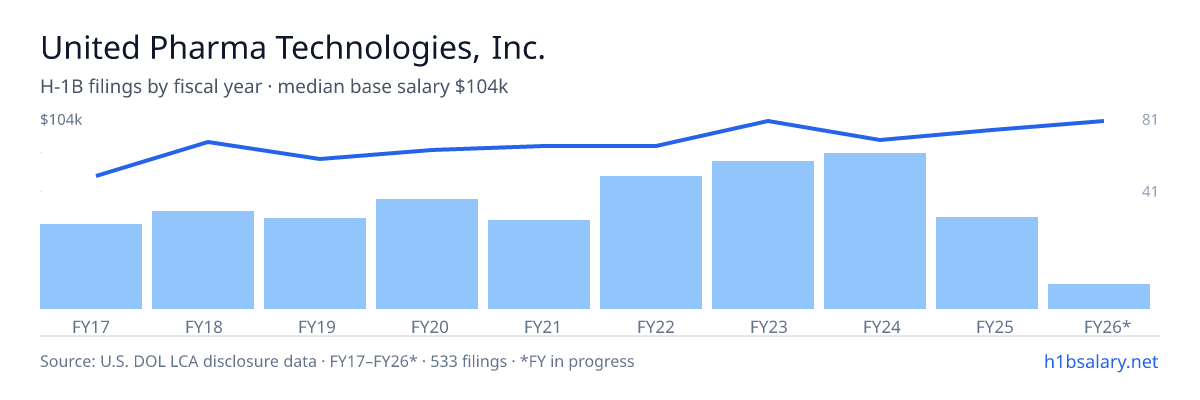Click the median base salary subtitle
Image resolution: width=1200 pixels, height=400 pixels.
coord(393,87)
